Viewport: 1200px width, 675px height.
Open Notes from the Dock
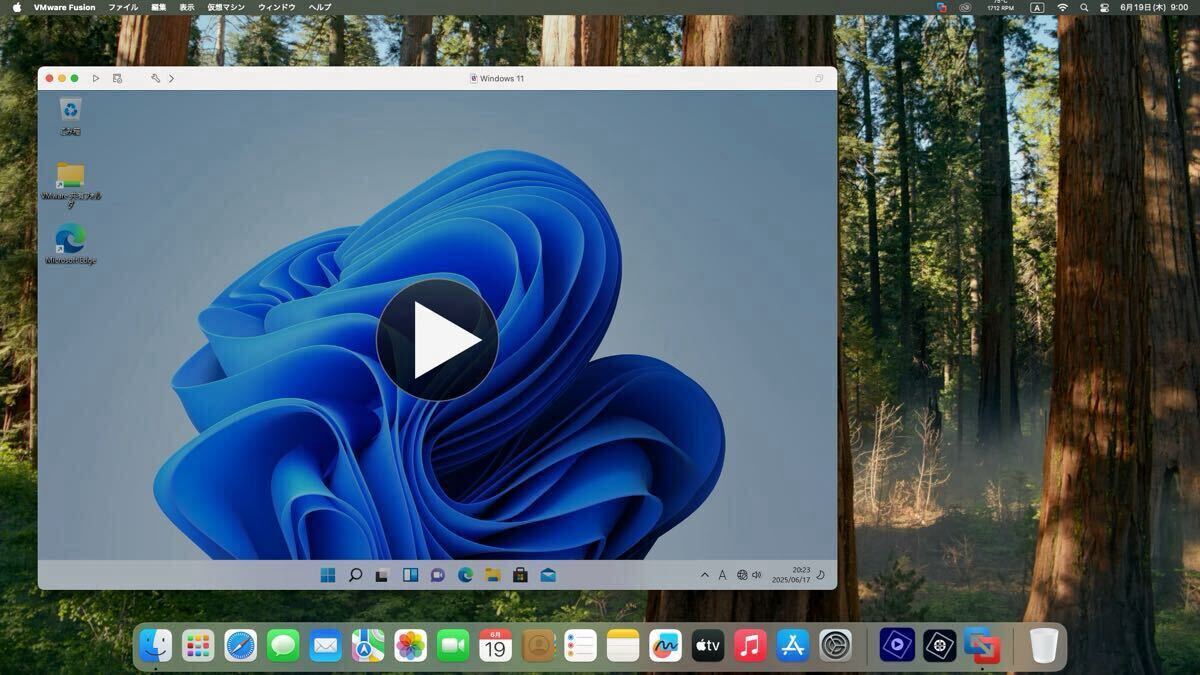pyautogui.click(x=623, y=646)
